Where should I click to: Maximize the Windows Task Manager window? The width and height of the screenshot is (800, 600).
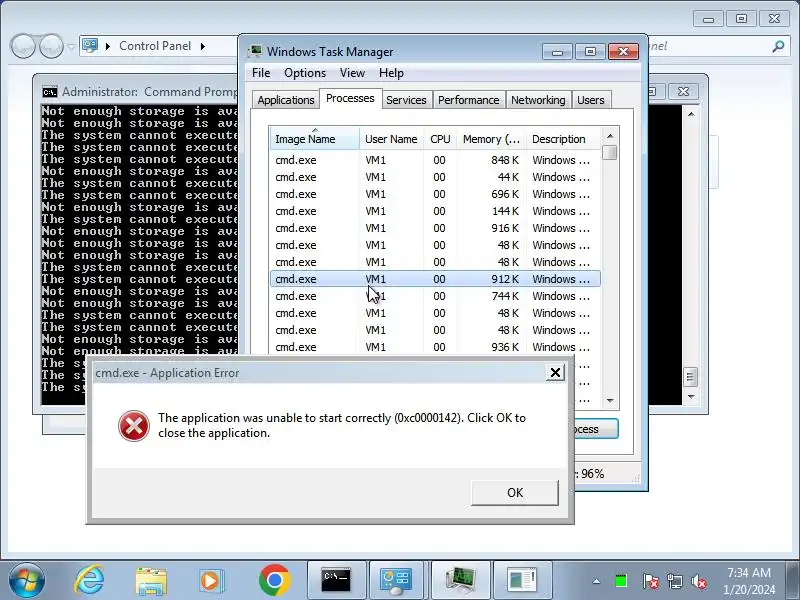pos(590,52)
